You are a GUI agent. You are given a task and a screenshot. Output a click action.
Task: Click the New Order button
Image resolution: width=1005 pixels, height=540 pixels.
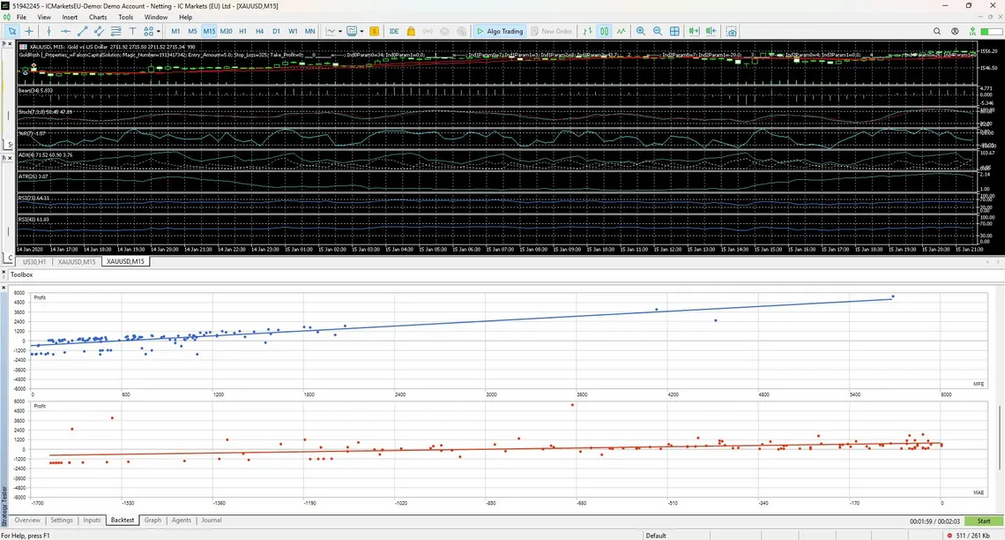pos(551,31)
